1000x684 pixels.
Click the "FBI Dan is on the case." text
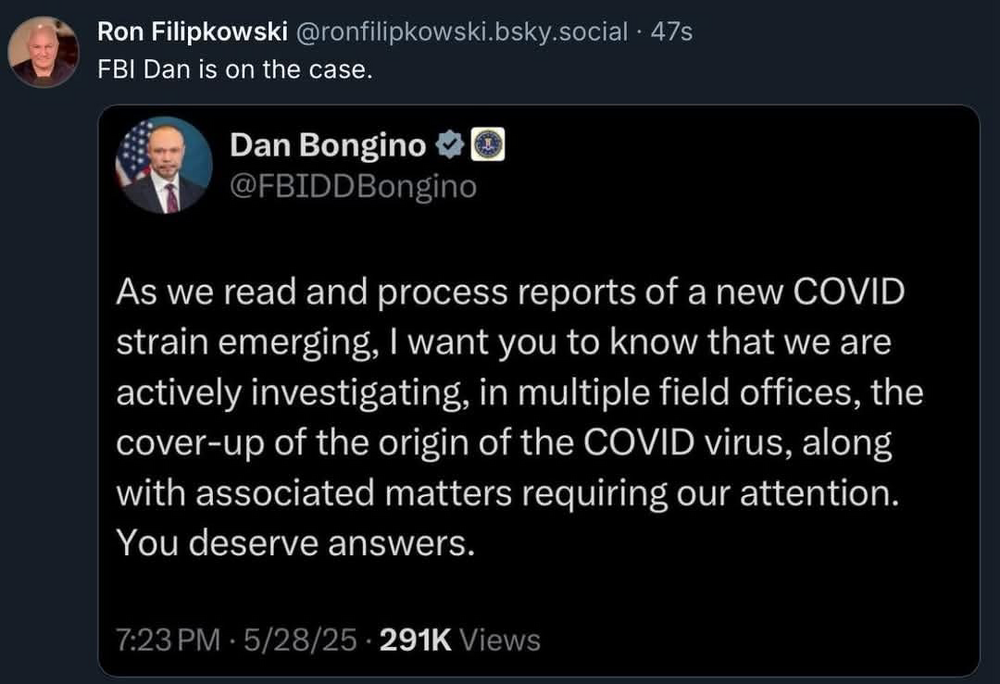(x=235, y=73)
